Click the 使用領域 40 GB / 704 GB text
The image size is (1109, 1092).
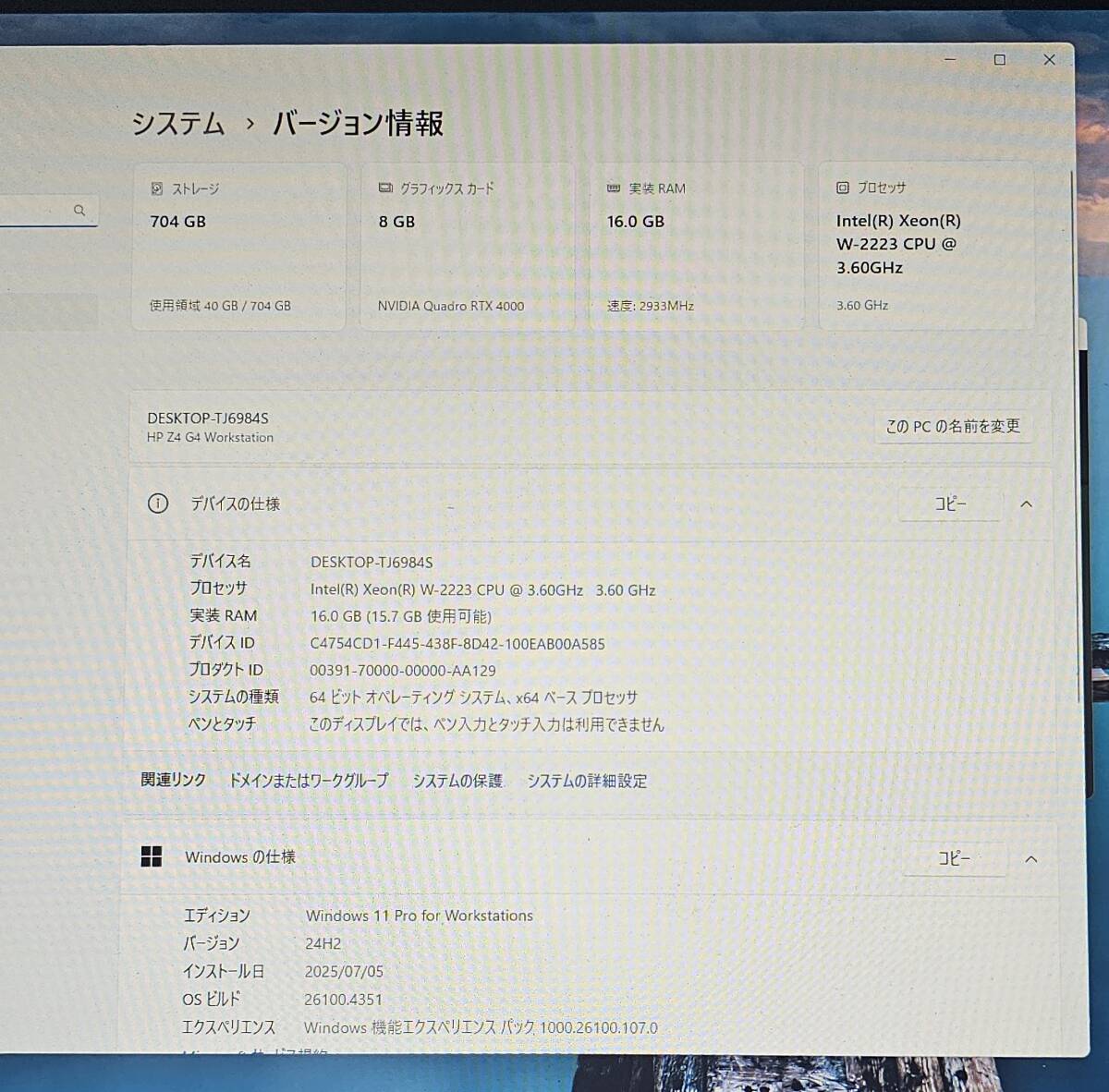pos(220,306)
